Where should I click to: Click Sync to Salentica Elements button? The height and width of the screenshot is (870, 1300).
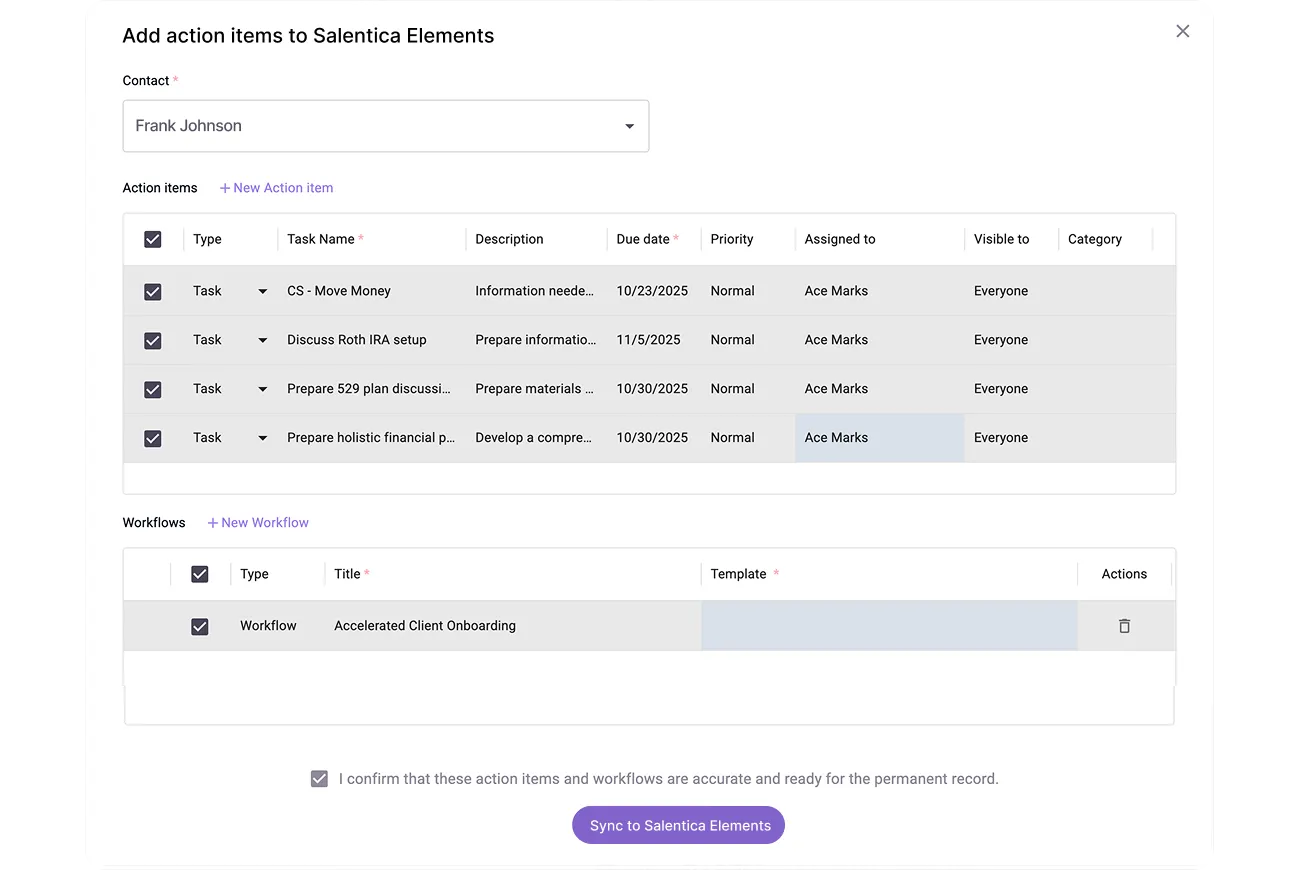[678, 825]
